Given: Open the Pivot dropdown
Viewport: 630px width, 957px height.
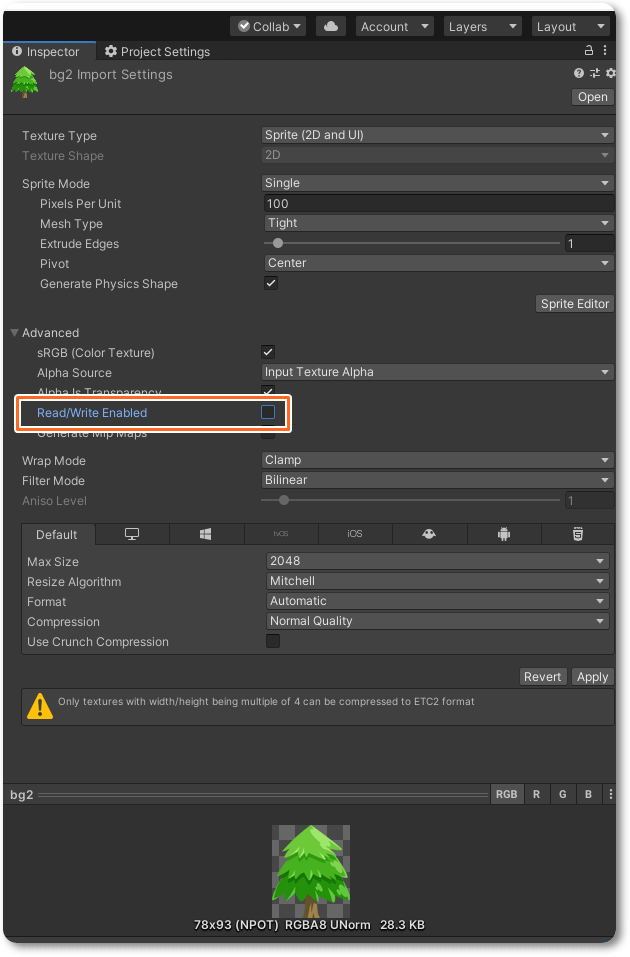Looking at the screenshot, I should click(x=439, y=263).
